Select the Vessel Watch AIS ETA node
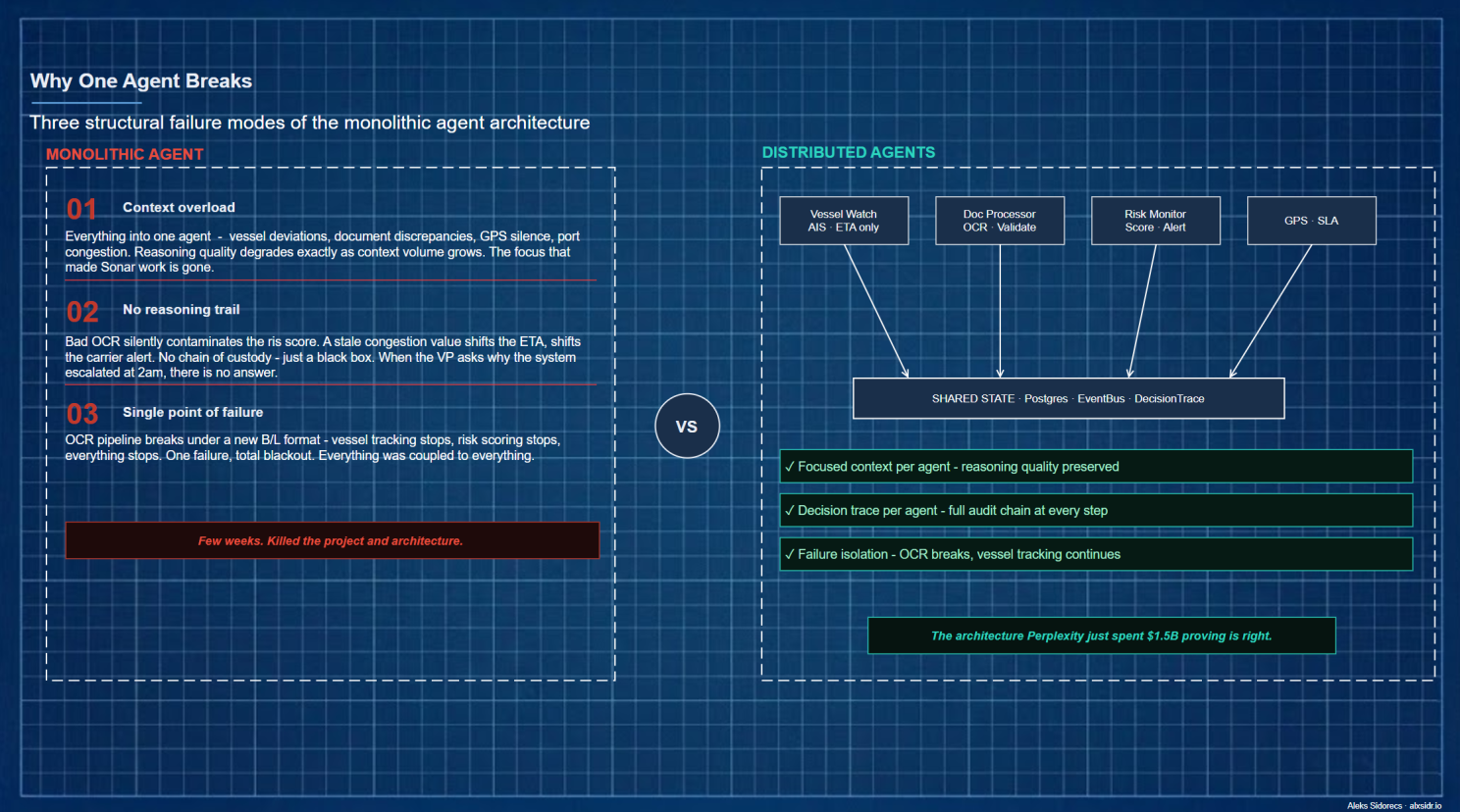This screenshot has width=1460, height=812. pos(844,221)
